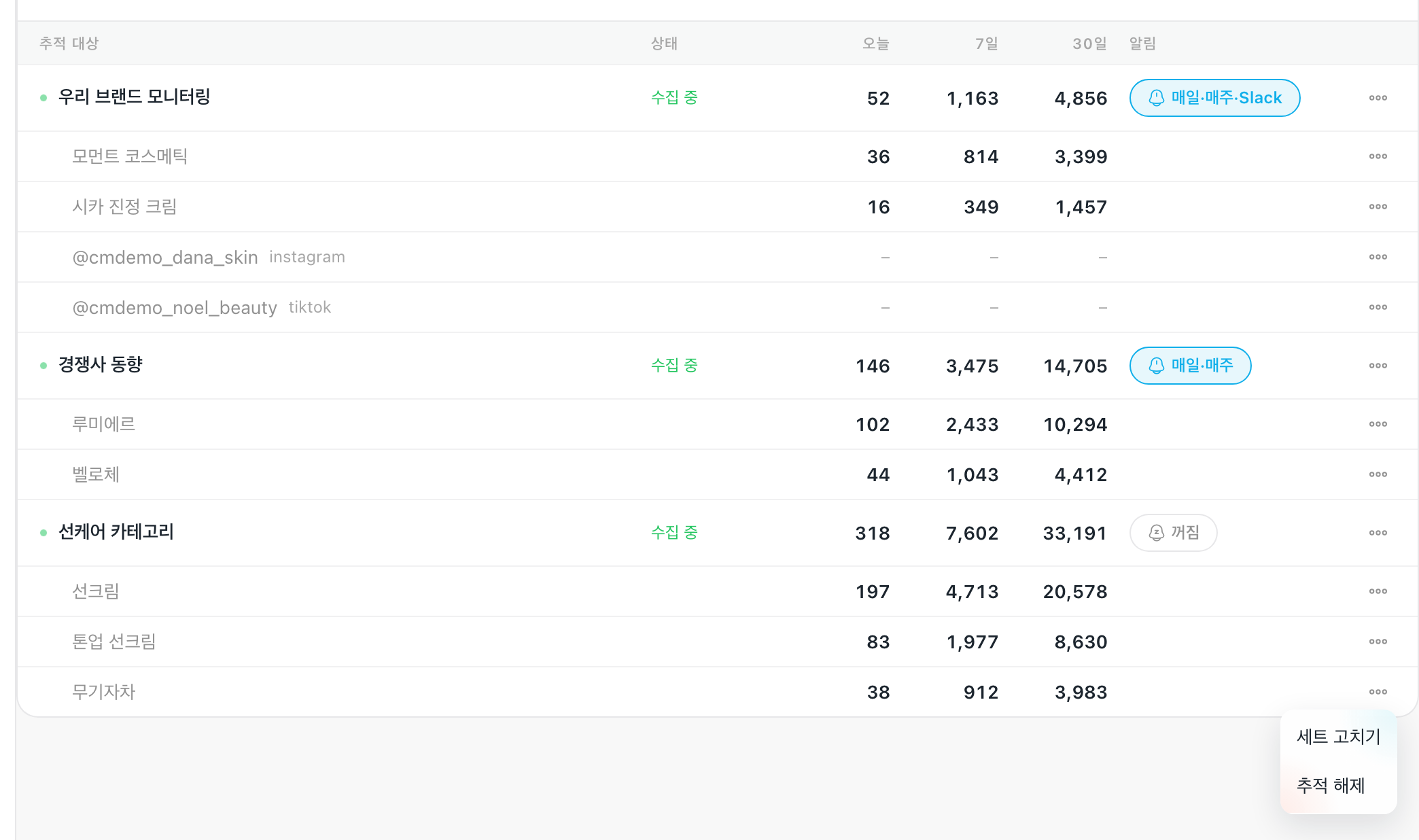Open more options for 선케어 카테고리
Viewport: 1419px width, 840px height.
click(x=1378, y=533)
